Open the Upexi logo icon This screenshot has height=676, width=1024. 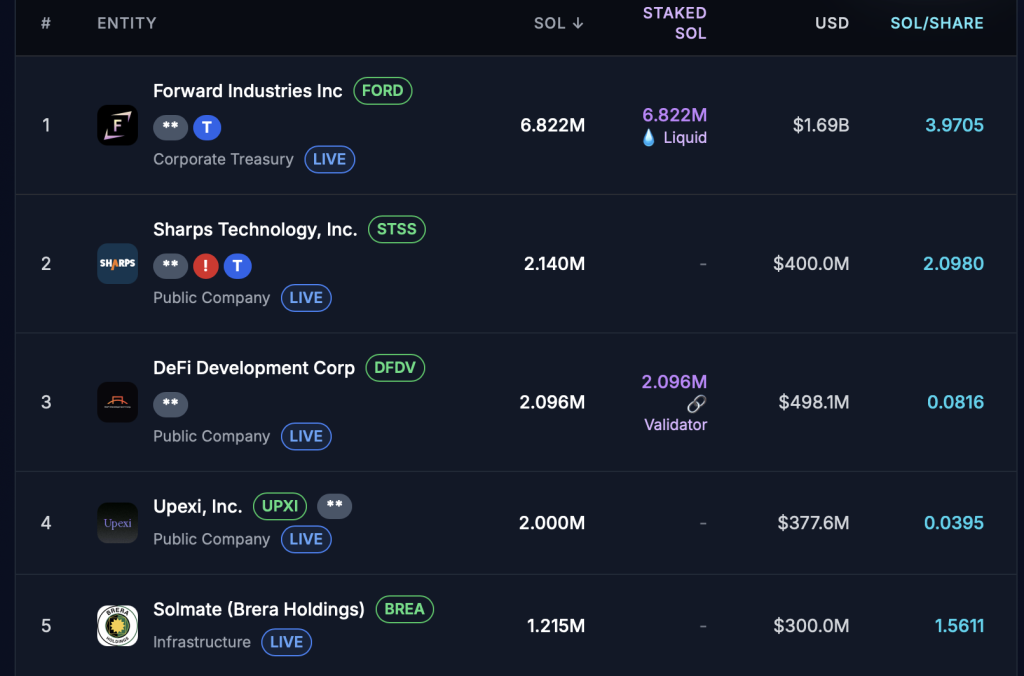pos(118,523)
